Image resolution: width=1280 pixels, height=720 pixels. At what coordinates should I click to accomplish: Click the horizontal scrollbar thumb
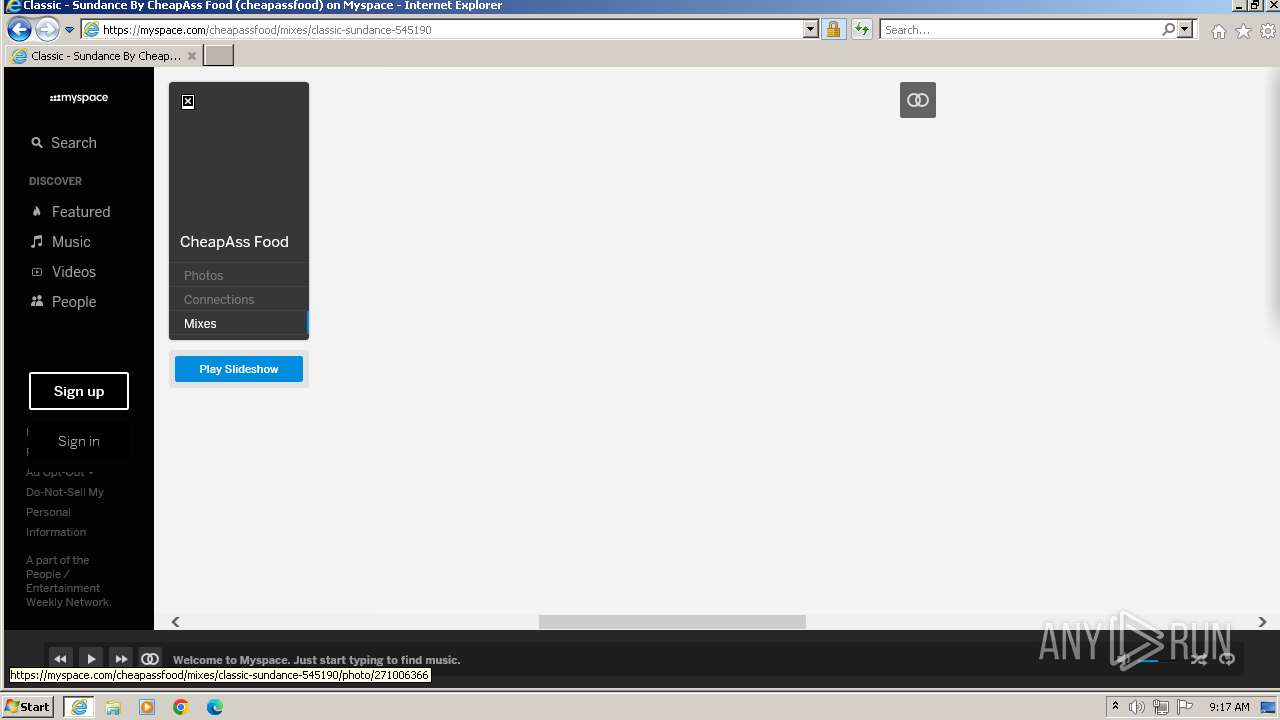pyautogui.click(x=672, y=622)
